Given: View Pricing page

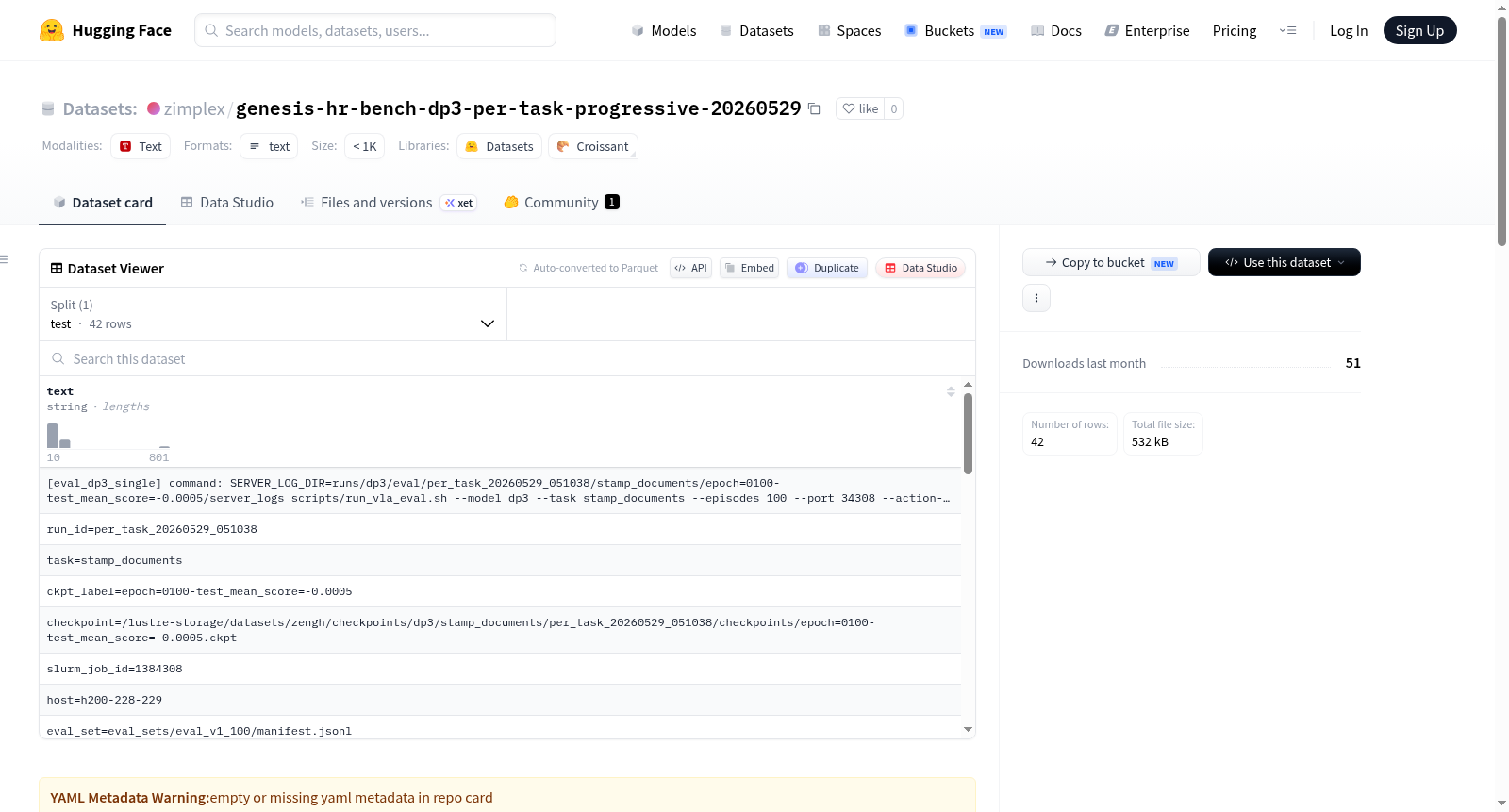Looking at the screenshot, I should click(1235, 30).
